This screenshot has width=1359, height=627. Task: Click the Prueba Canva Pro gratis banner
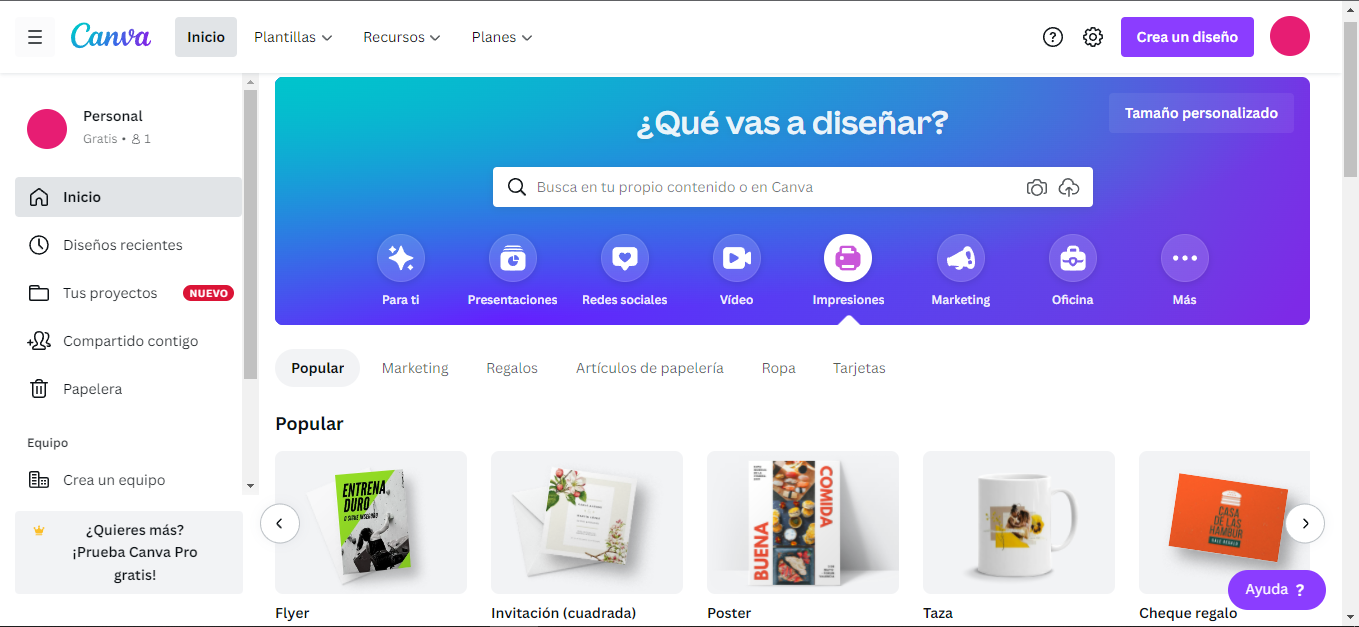[129, 552]
